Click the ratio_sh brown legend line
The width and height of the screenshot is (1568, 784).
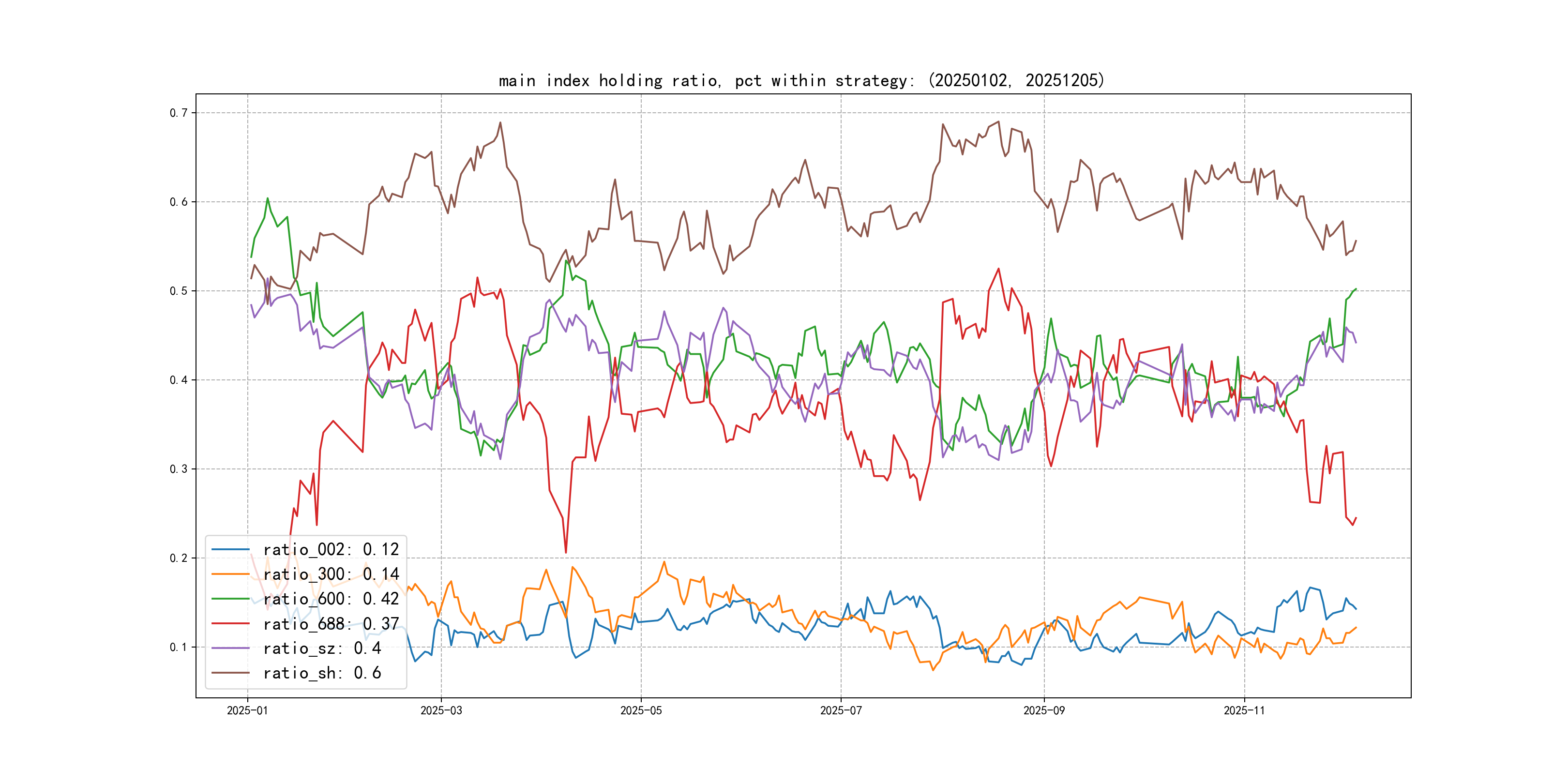(230, 673)
